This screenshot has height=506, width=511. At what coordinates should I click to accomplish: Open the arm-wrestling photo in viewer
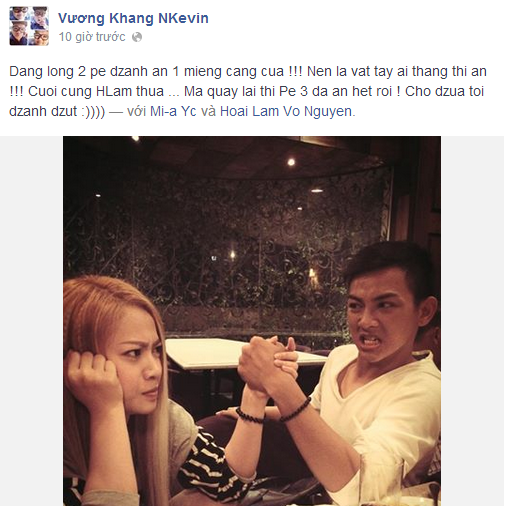(x=252, y=321)
